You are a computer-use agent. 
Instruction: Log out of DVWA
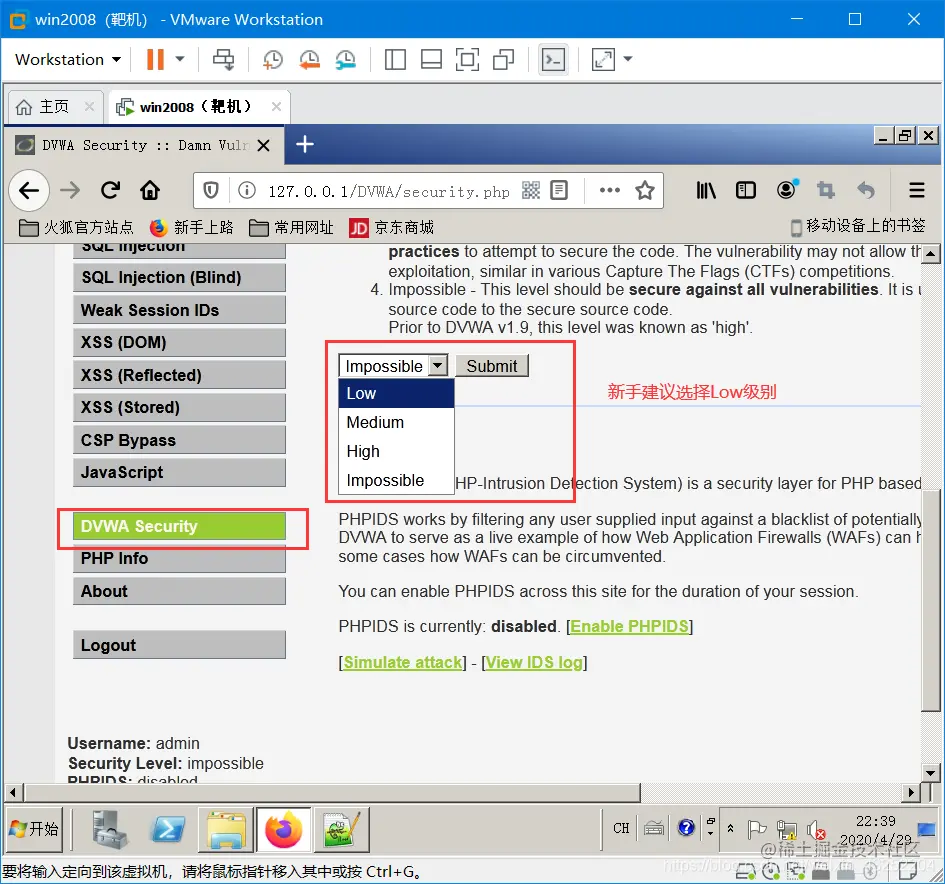click(179, 645)
